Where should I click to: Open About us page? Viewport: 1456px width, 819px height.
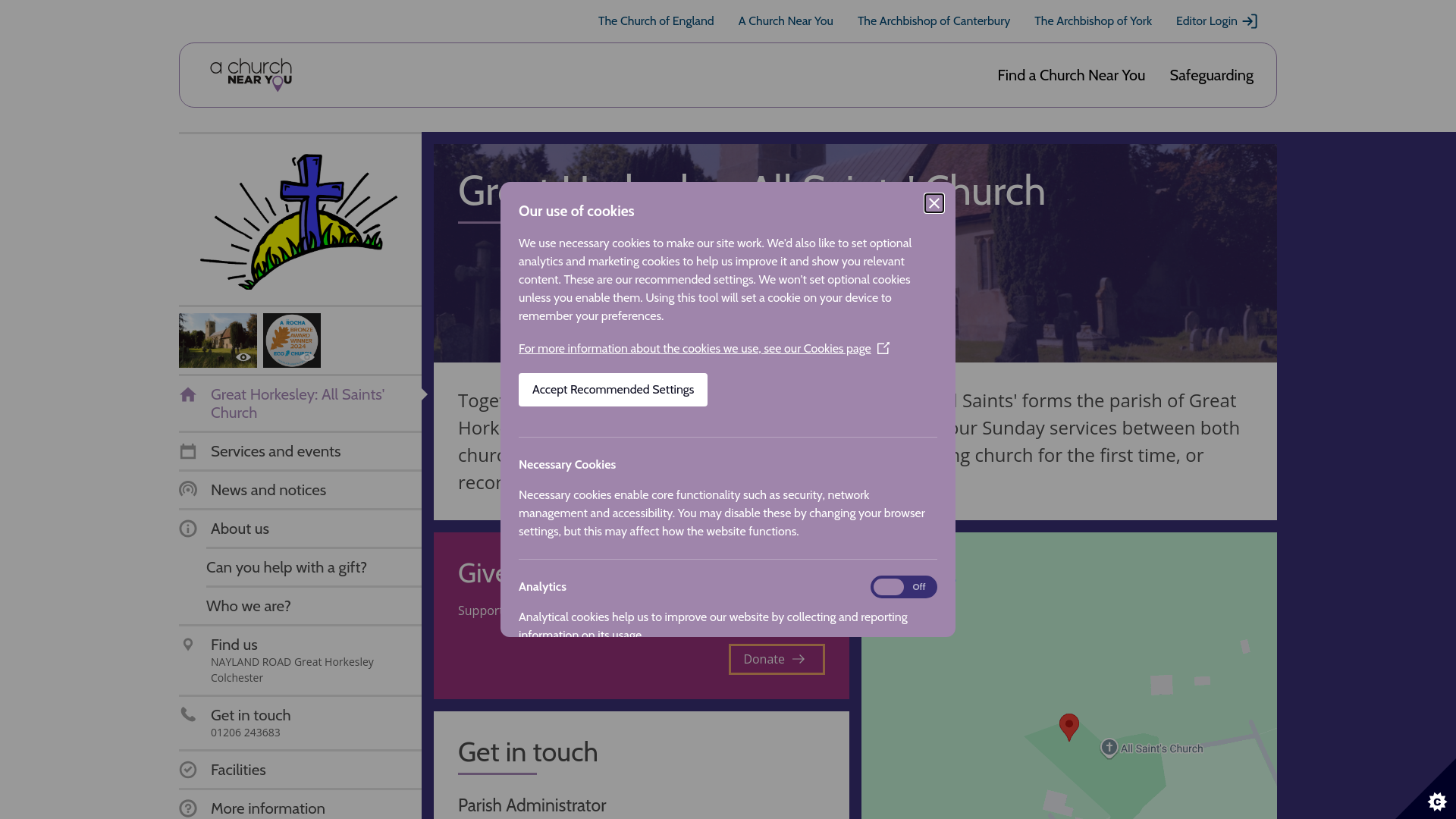point(240,529)
